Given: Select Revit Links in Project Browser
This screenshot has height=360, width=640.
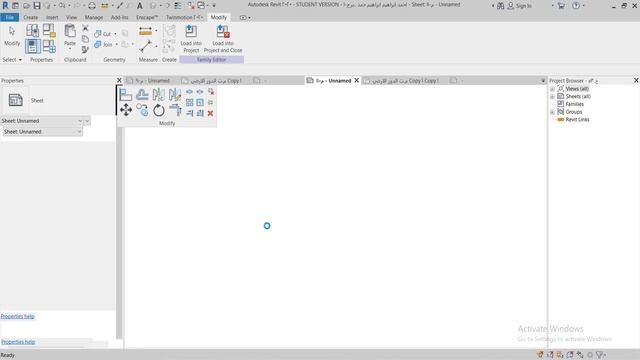Looking at the screenshot, I should (577, 120).
